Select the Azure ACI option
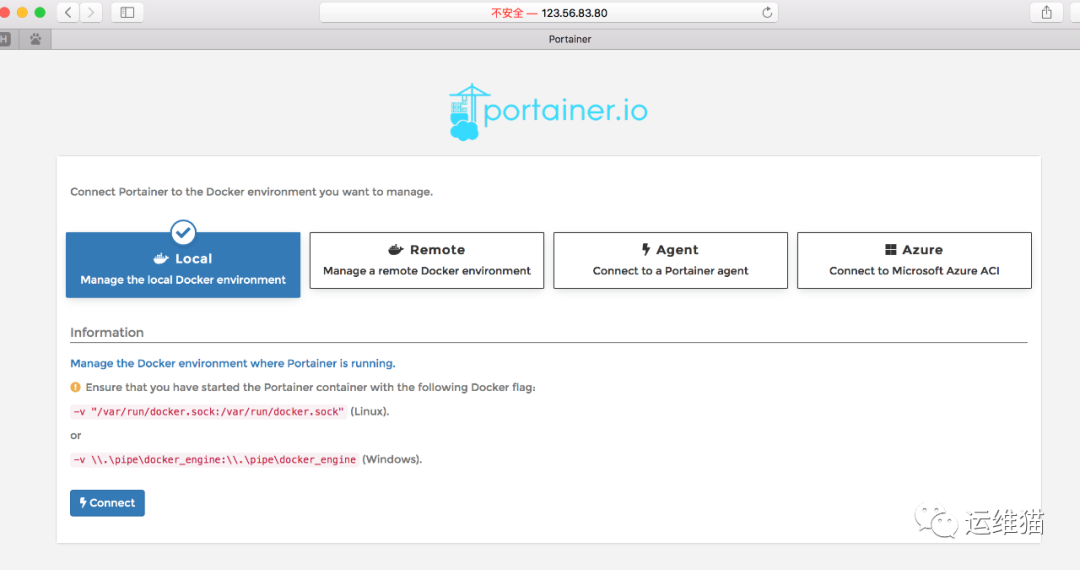The image size is (1080, 570). [x=914, y=260]
